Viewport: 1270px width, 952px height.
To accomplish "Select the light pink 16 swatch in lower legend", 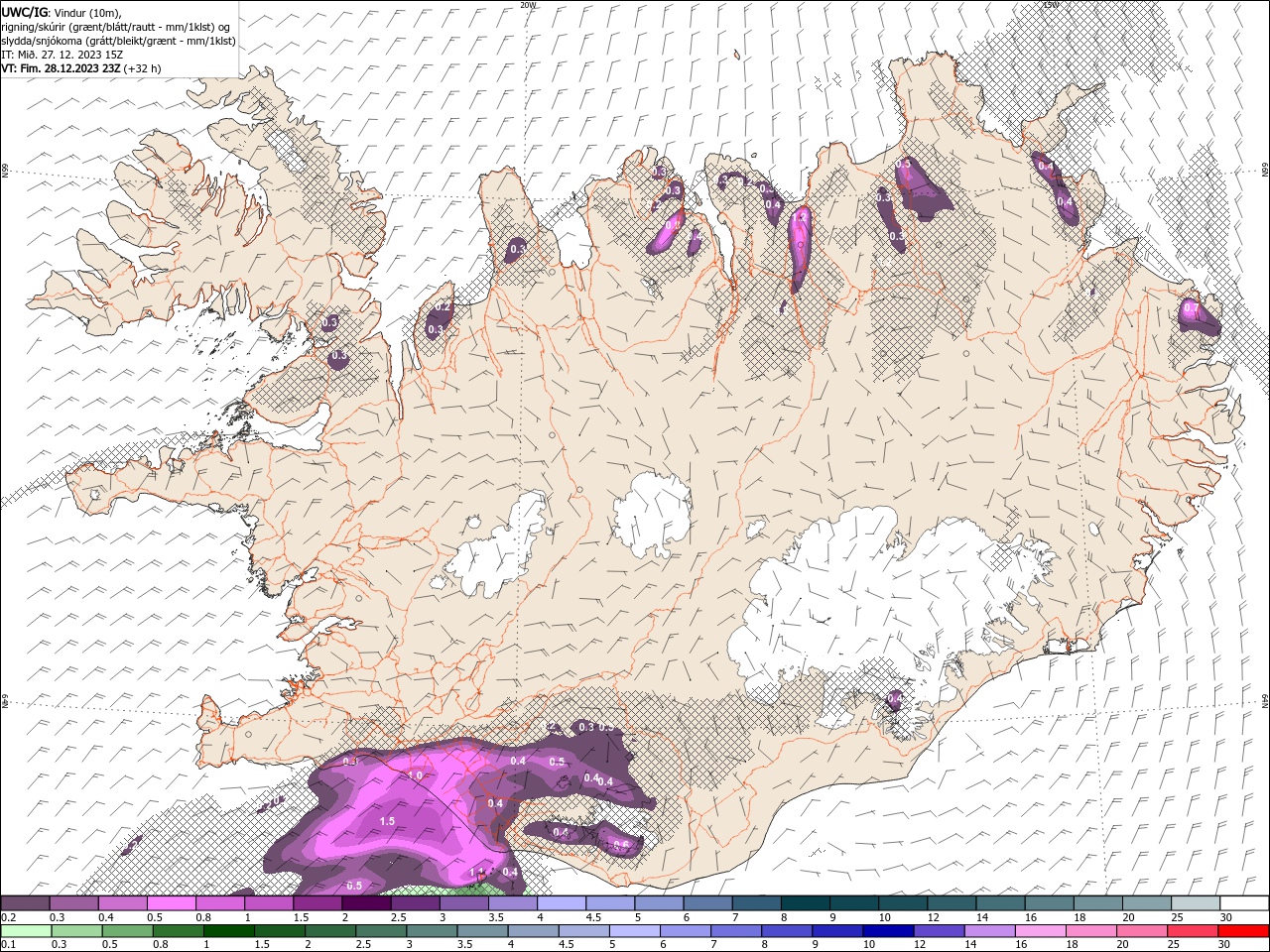I will 1040,931.
